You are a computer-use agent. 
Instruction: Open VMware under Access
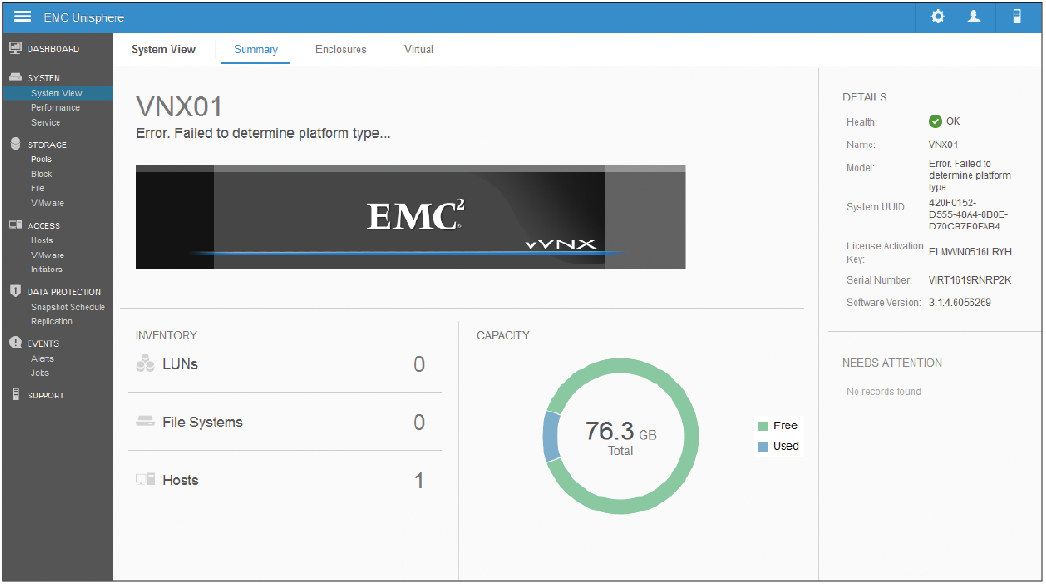(x=47, y=255)
